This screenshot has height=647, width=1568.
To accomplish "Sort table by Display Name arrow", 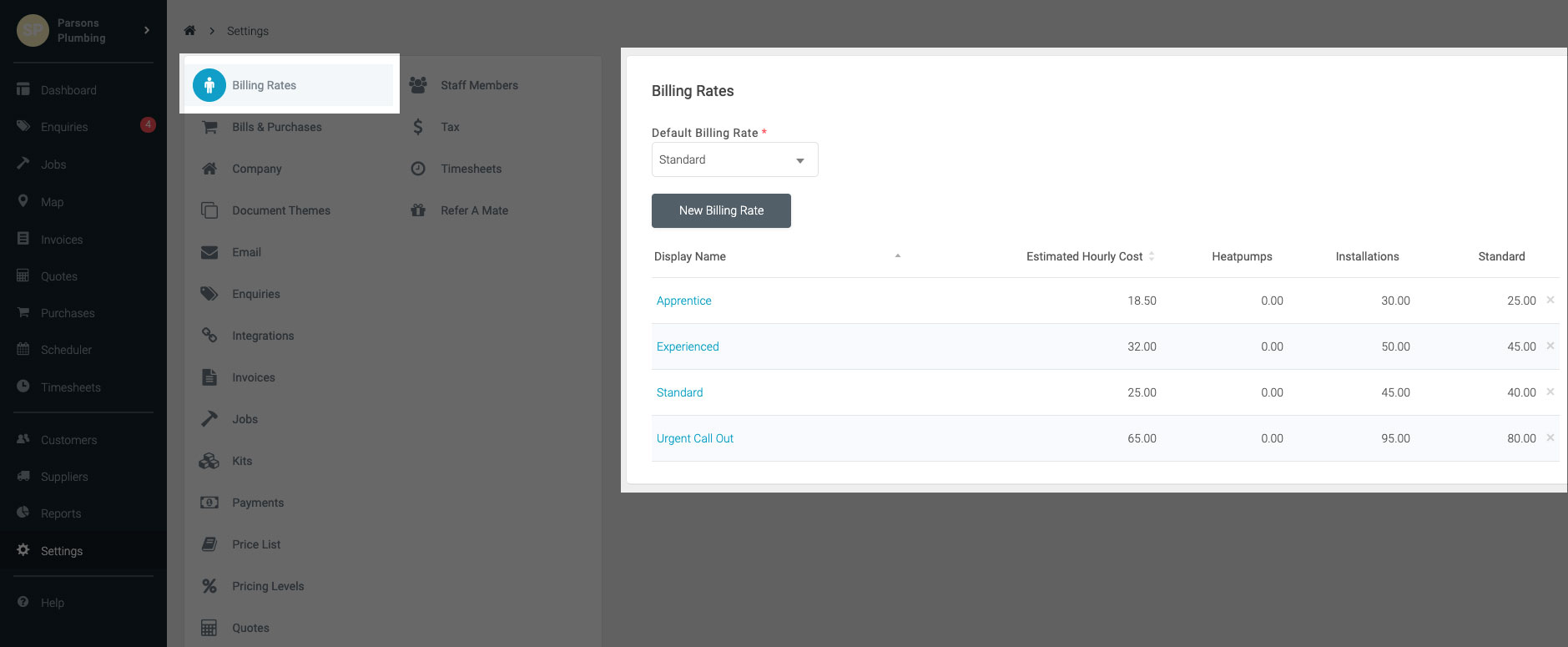I will point(898,256).
